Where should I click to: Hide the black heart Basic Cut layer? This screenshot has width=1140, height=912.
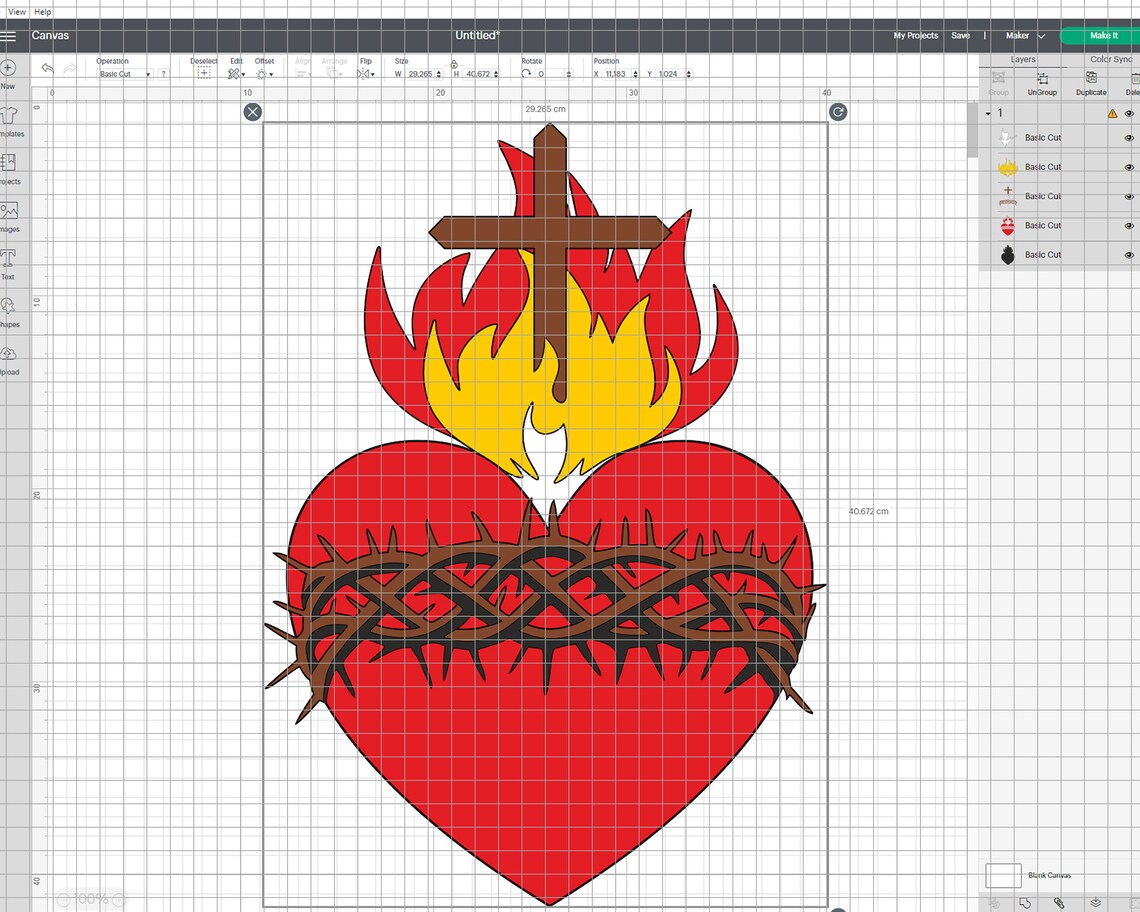click(x=1129, y=254)
